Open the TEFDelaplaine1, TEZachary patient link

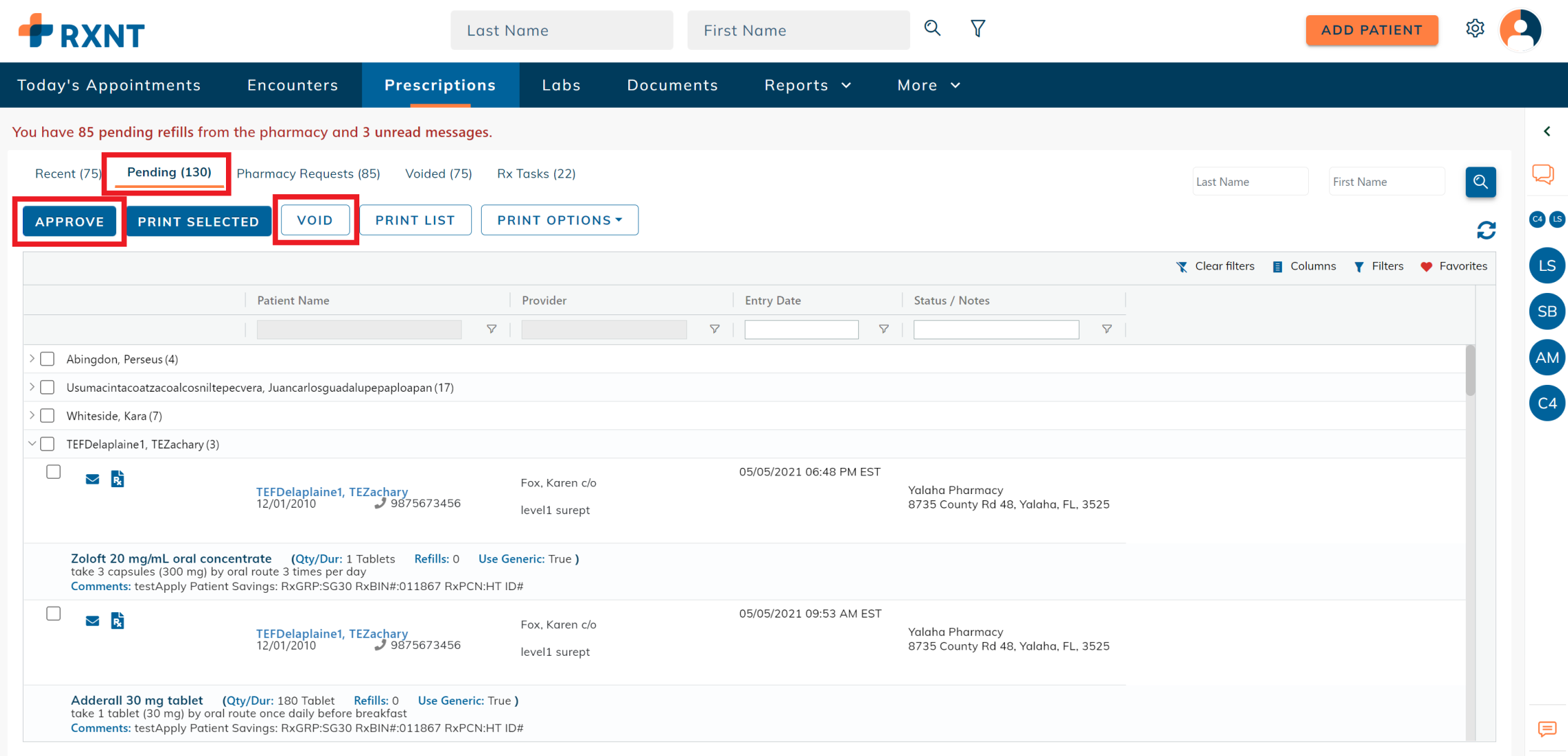pos(332,491)
